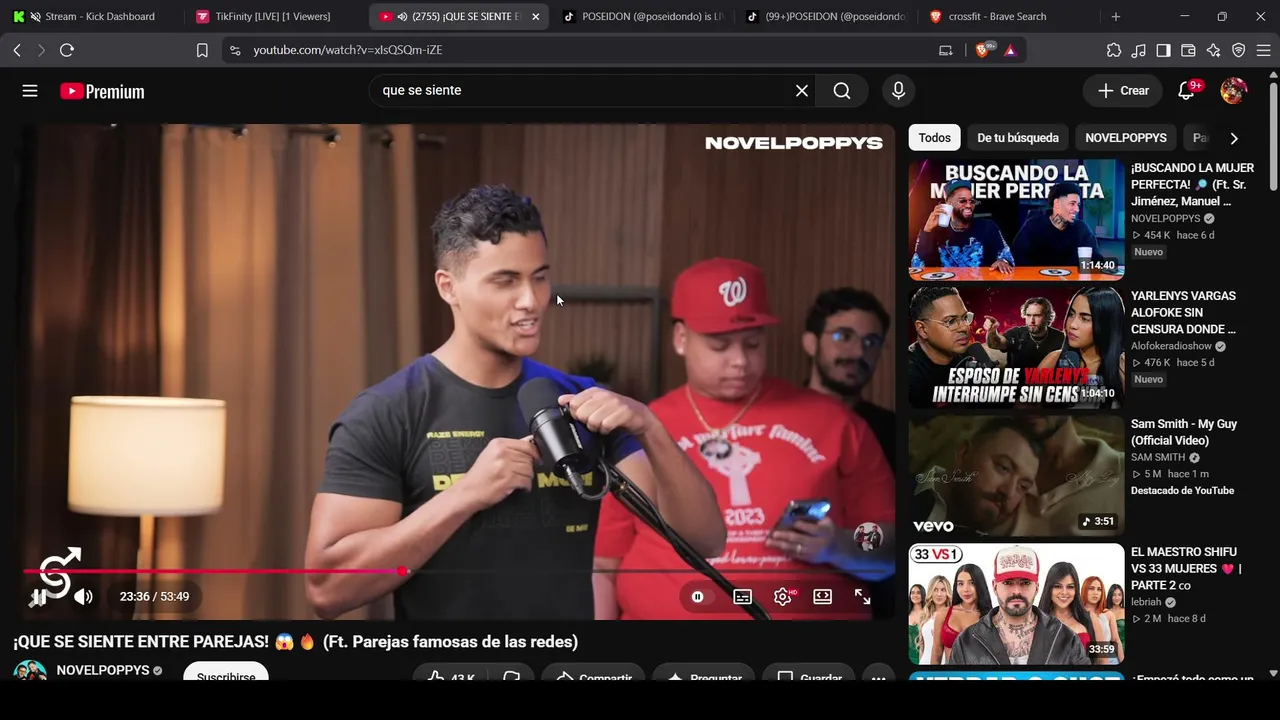
Task: Toggle the browser sidebar panel
Action: point(1164,50)
